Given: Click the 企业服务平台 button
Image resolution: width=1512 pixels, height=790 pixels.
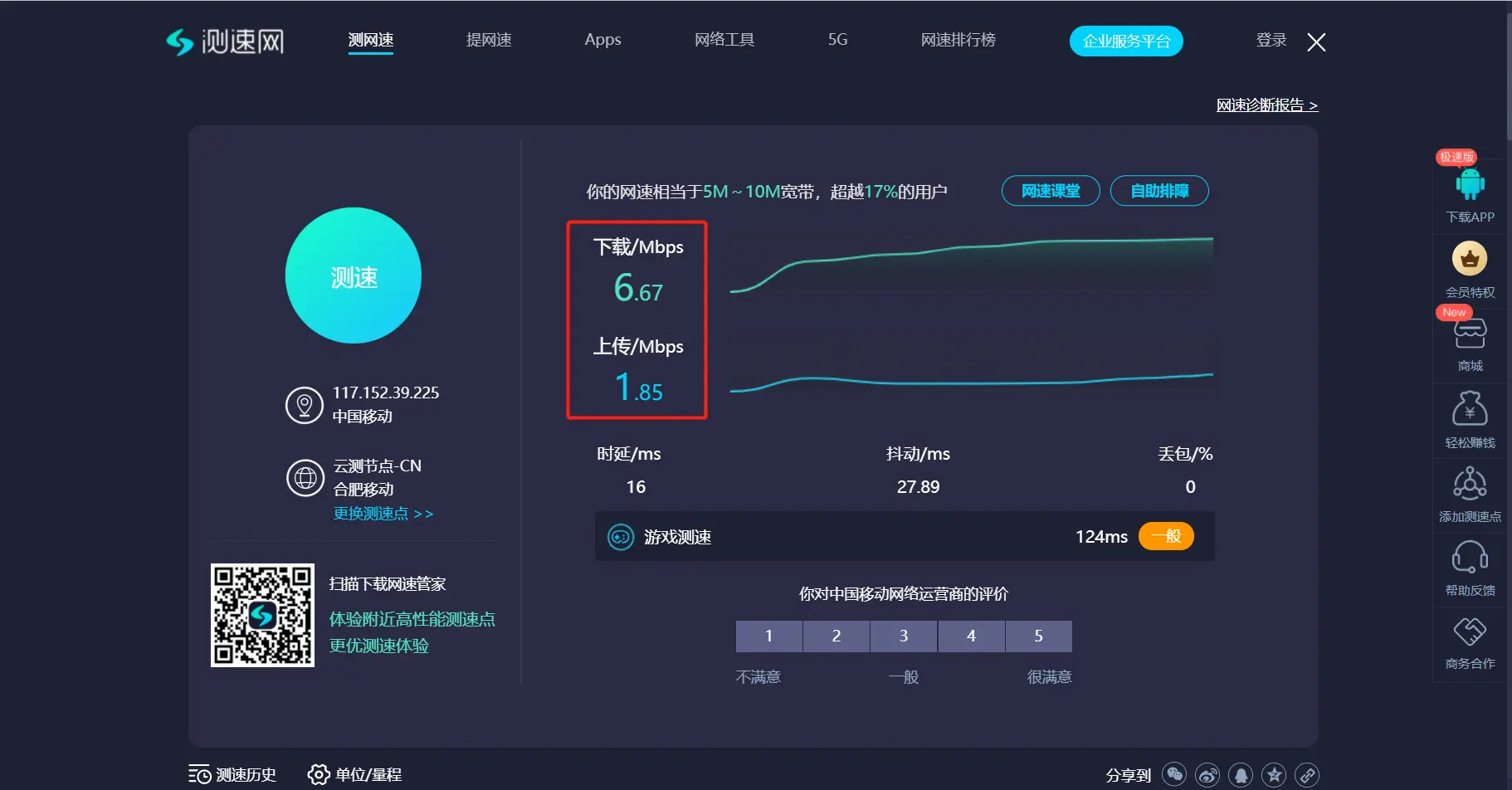Looking at the screenshot, I should (x=1126, y=41).
